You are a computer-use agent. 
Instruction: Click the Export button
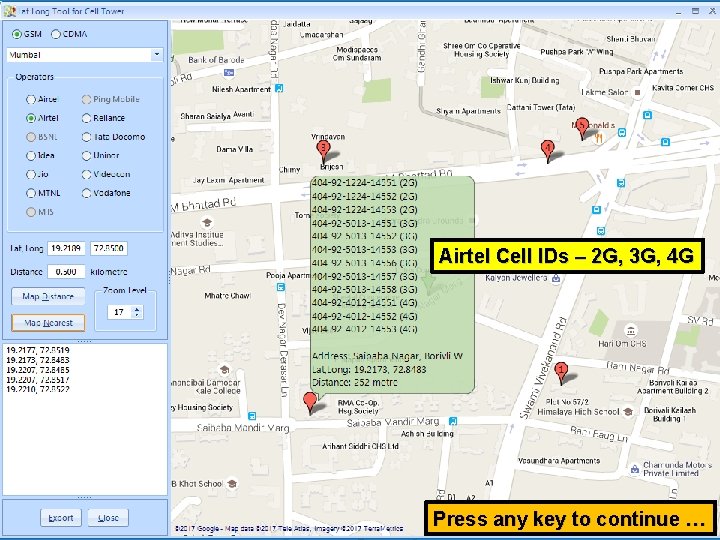[61, 518]
